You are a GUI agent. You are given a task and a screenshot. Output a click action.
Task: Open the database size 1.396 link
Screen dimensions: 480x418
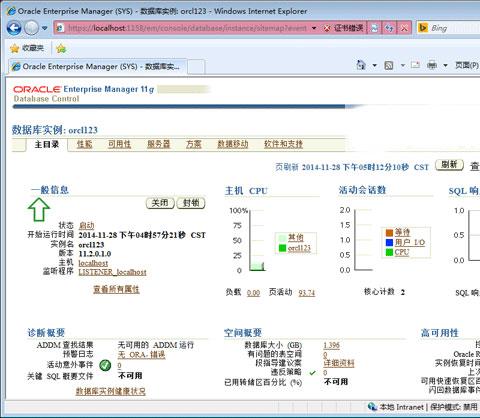331,345
